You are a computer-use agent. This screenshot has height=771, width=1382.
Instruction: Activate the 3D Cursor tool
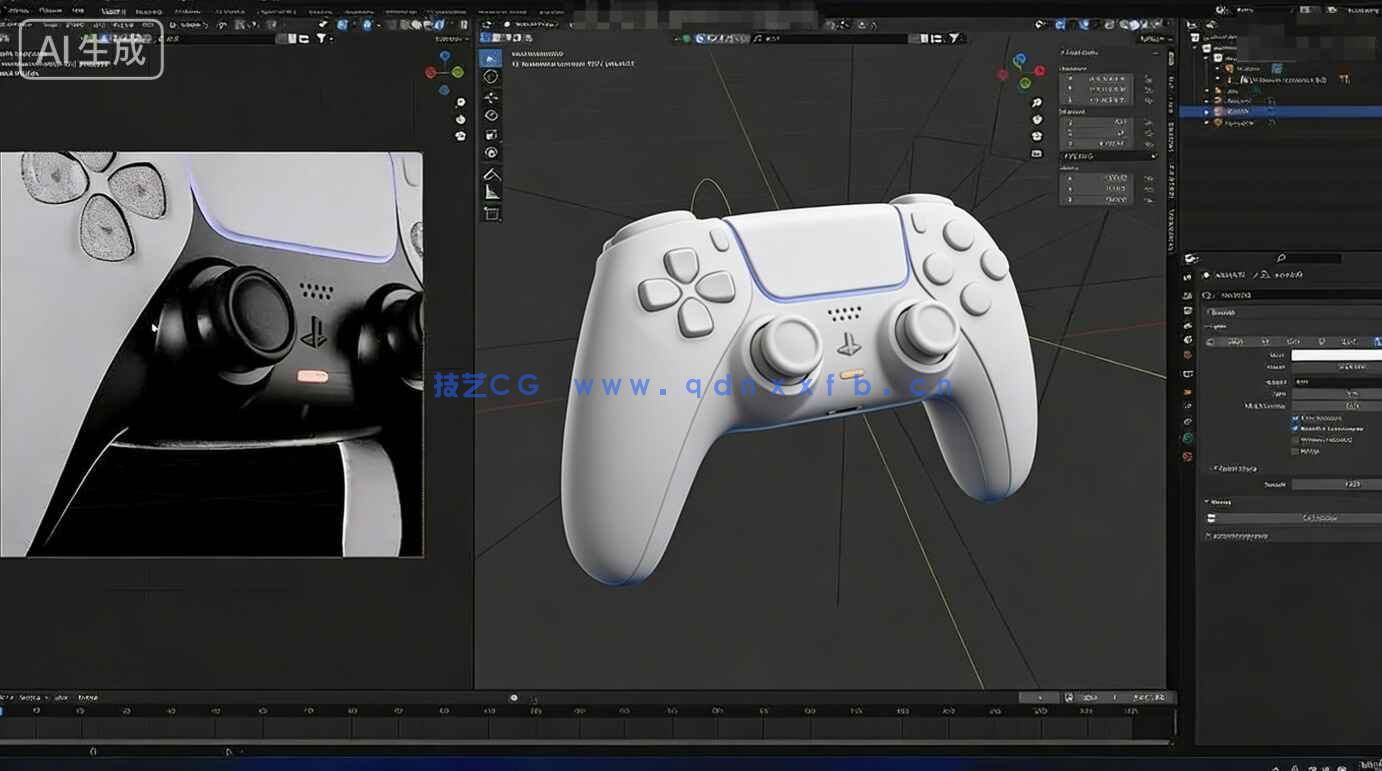point(489,75)
